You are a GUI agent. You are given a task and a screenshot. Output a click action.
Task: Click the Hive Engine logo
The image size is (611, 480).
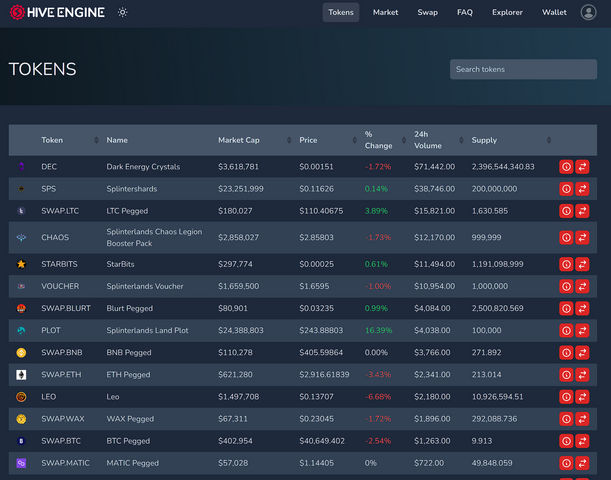point(57,12)
